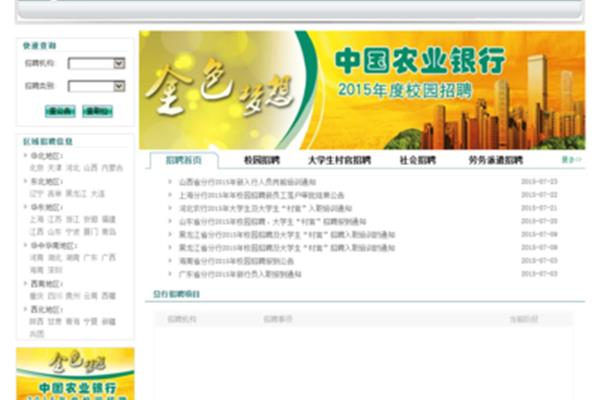Select the 内蒙古 region link
The height and width of the screenshot is (400, 600).
[x=112, y=168]
